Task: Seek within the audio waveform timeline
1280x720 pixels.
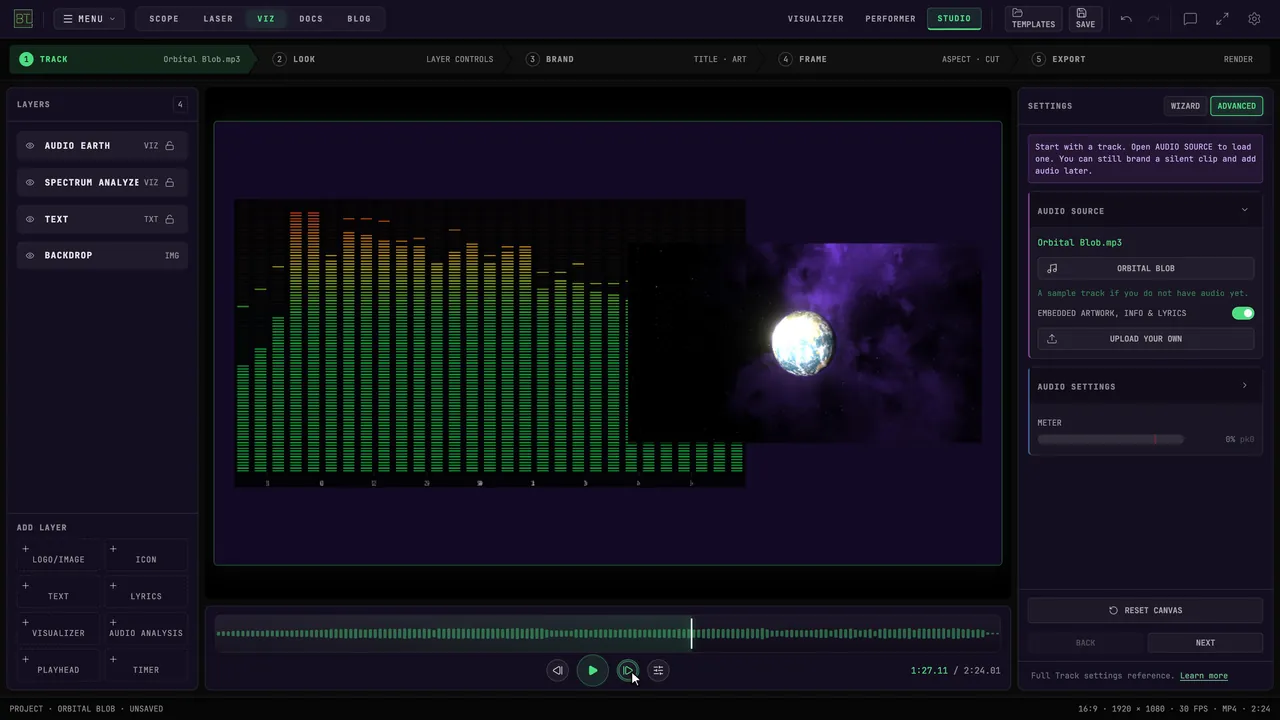Action: point(608,633)
